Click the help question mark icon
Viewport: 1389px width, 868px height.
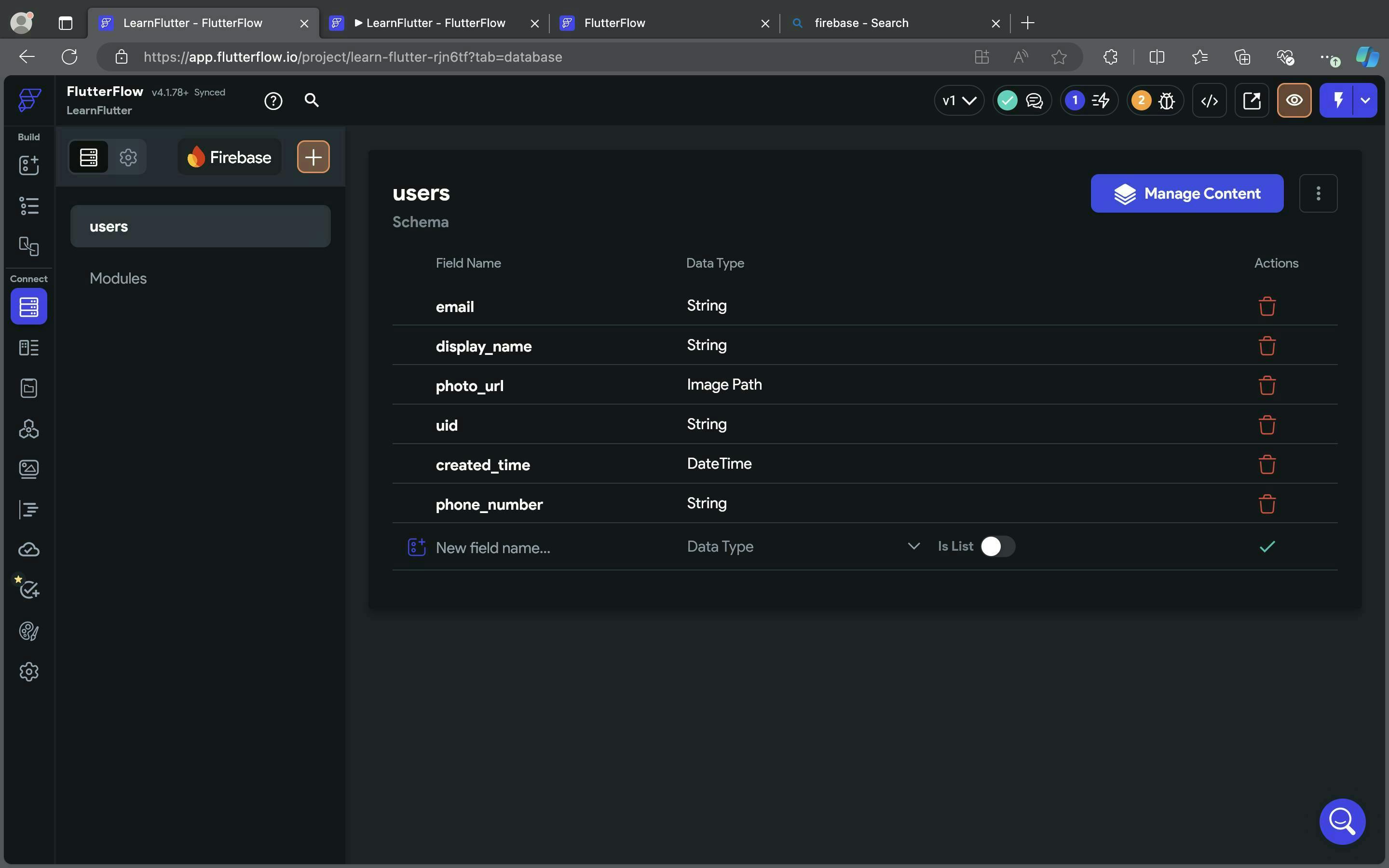click(x=273, y=101)
